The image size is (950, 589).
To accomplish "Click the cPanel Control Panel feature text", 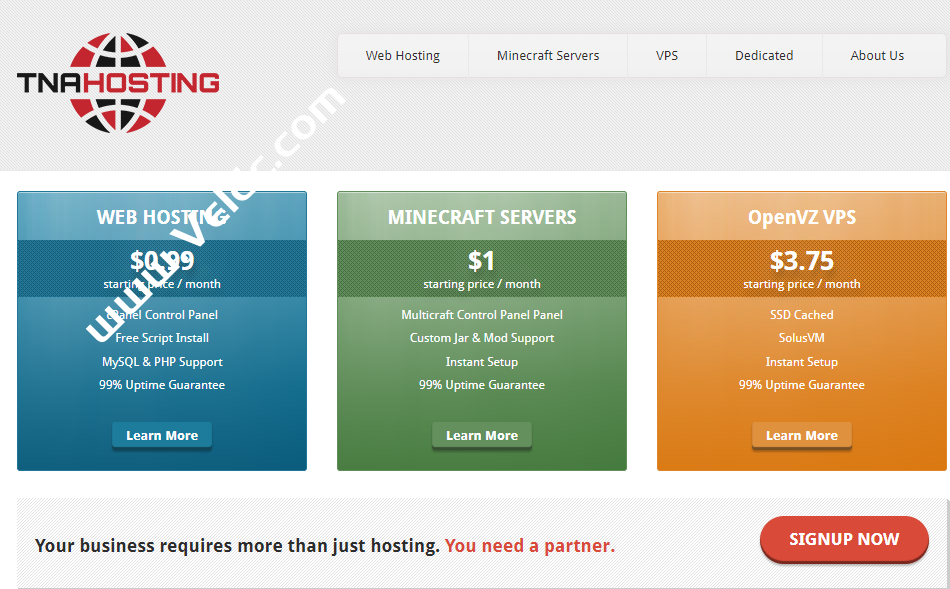I will coord(161,314).
